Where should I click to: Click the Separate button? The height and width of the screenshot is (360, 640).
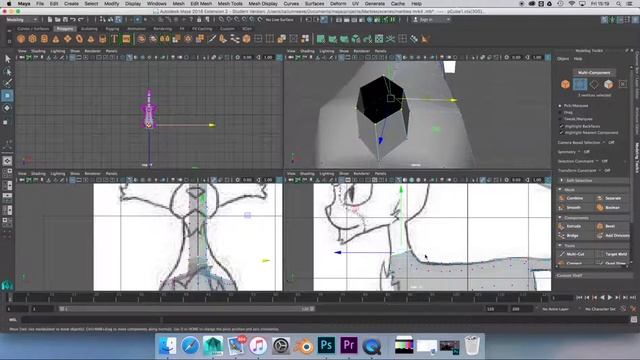coord(613,198)
